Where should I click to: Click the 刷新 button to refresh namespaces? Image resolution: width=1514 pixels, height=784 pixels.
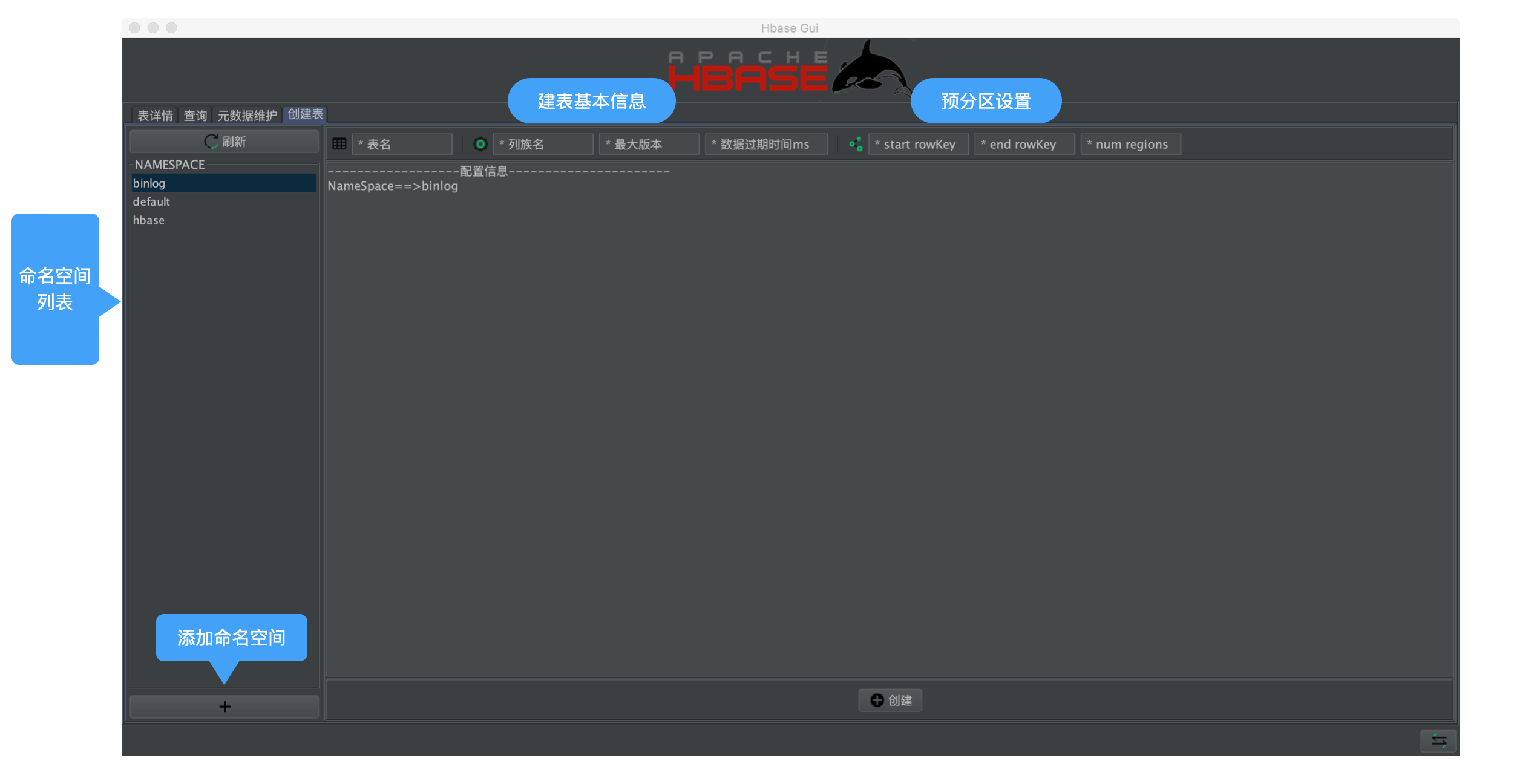tap(224, 140)
